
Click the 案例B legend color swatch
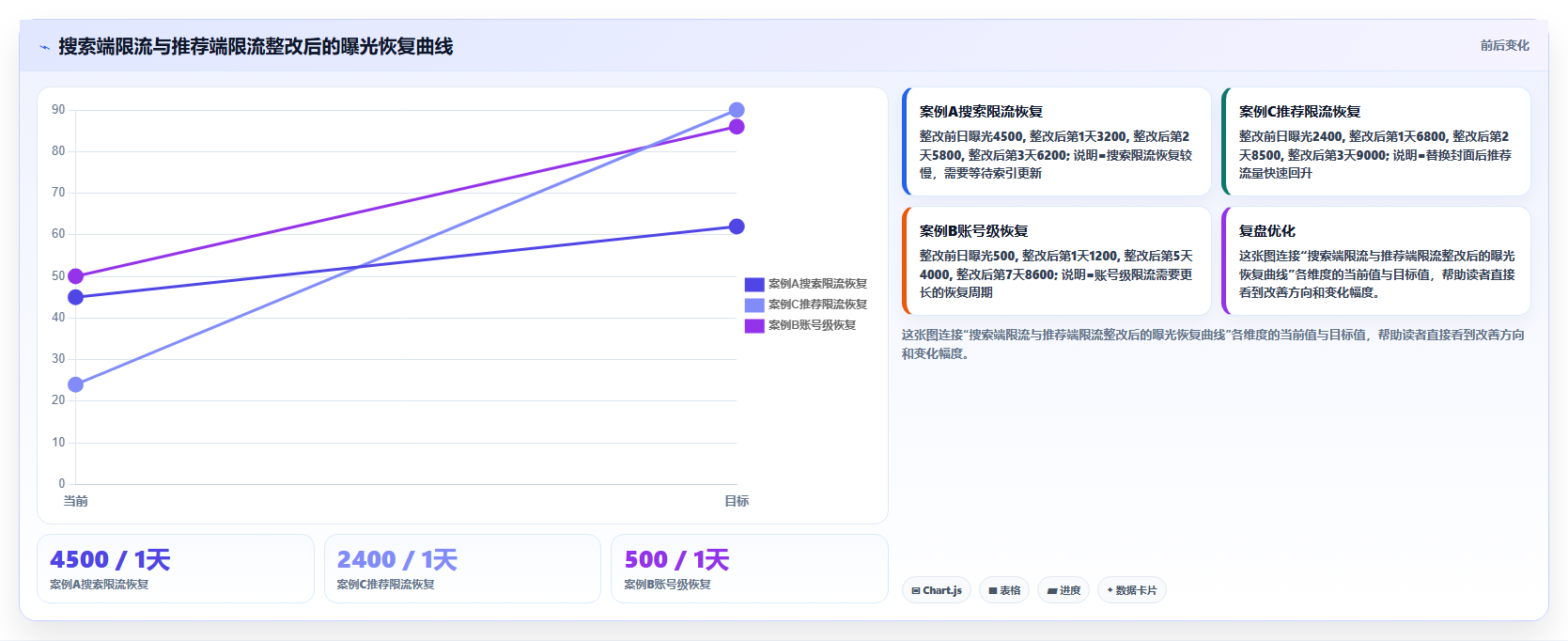click(x=754, y=325)
